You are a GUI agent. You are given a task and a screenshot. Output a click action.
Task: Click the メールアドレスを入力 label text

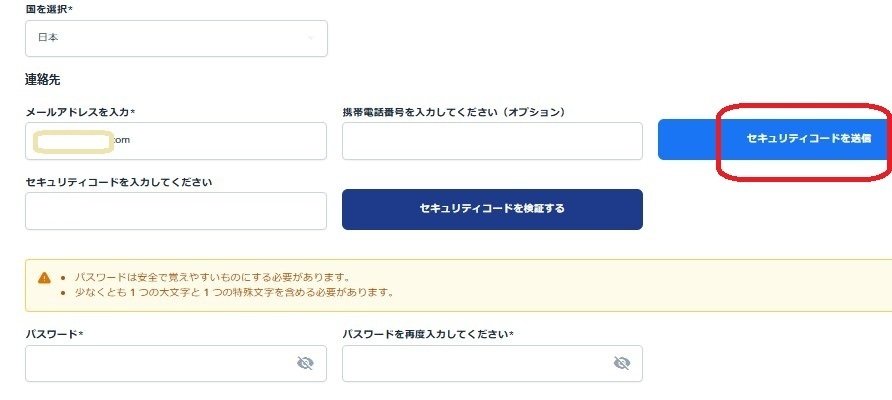(x=80, y=113)
